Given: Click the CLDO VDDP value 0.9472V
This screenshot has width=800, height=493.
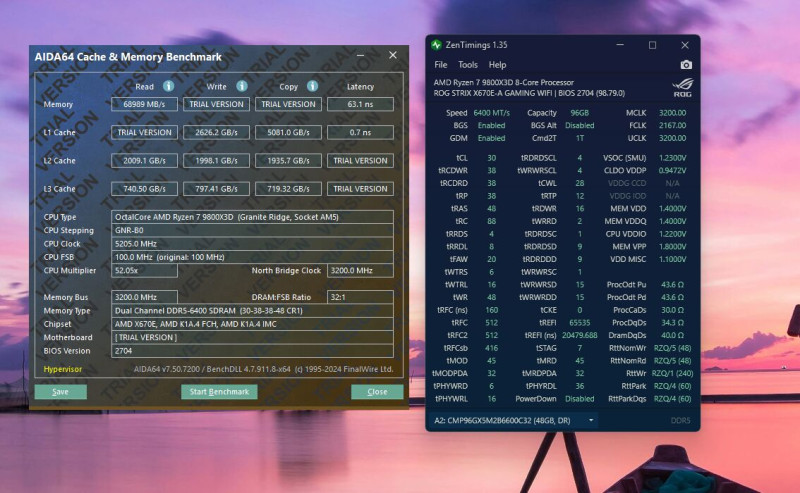Looking at the screenshot, I should tap(672, 170).
